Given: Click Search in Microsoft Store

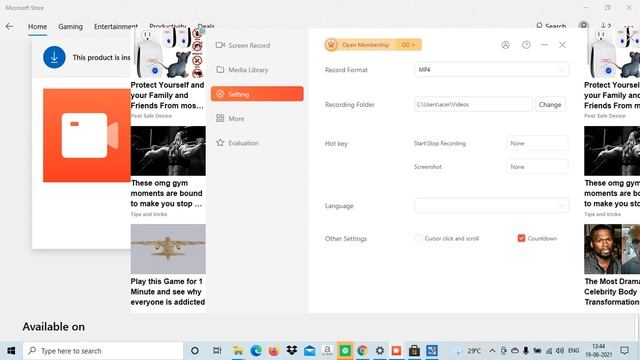Looking at the screenshot, I should (x=551, y=26).
